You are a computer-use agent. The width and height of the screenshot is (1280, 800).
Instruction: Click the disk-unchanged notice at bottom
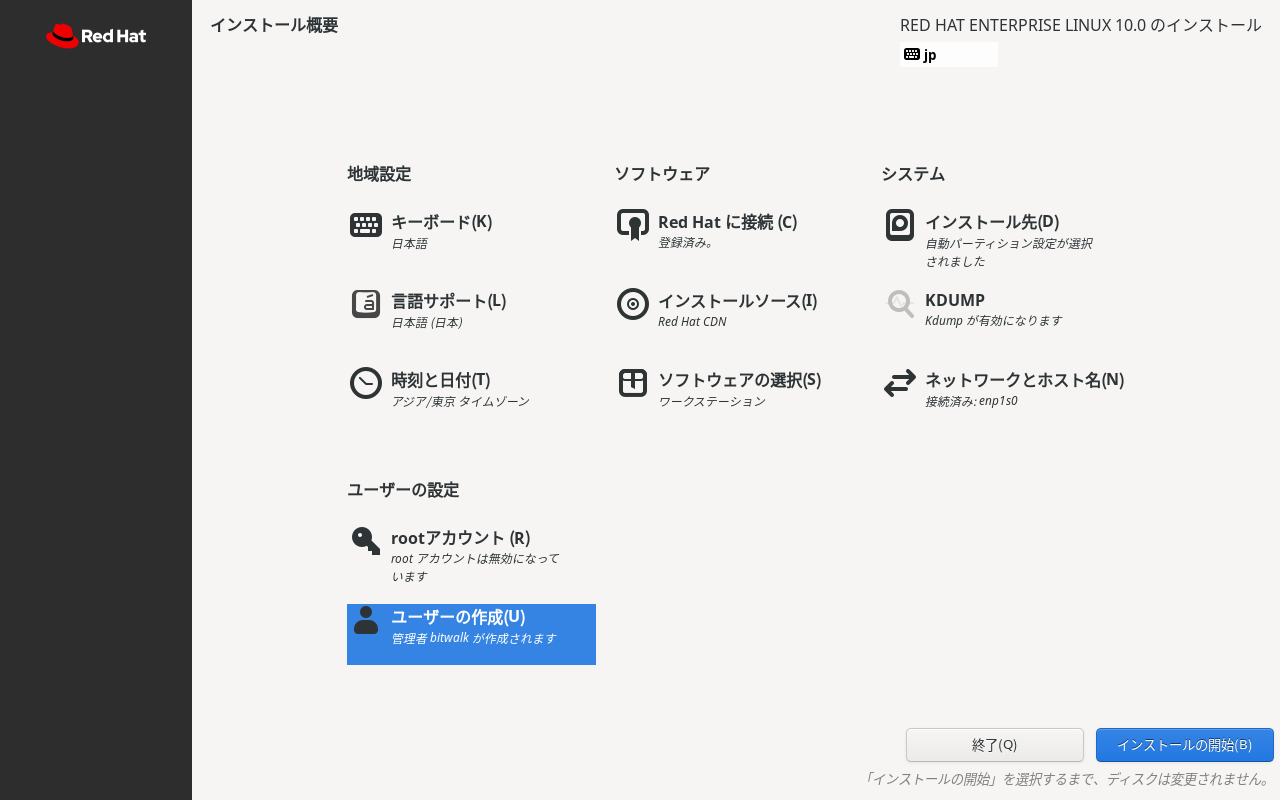coord(1067,779)
